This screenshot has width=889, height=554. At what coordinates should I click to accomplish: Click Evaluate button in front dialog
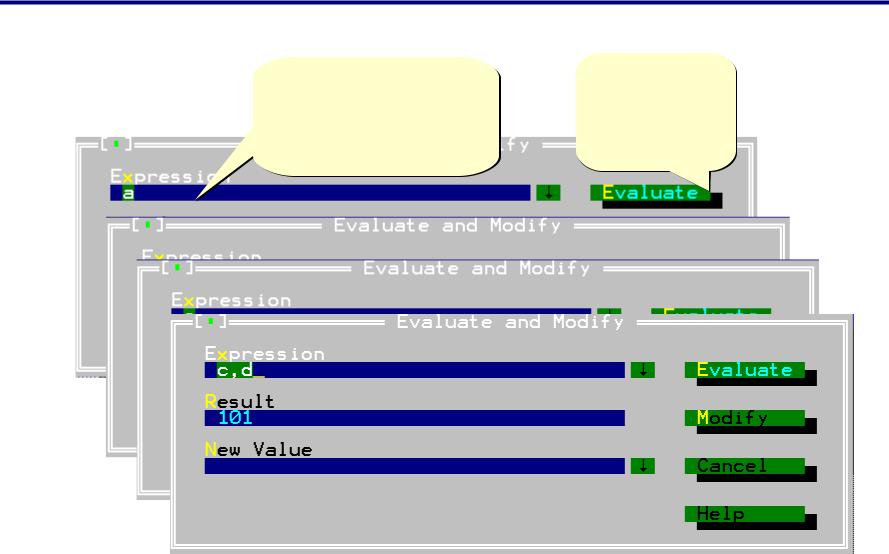[x=744, y=370]
